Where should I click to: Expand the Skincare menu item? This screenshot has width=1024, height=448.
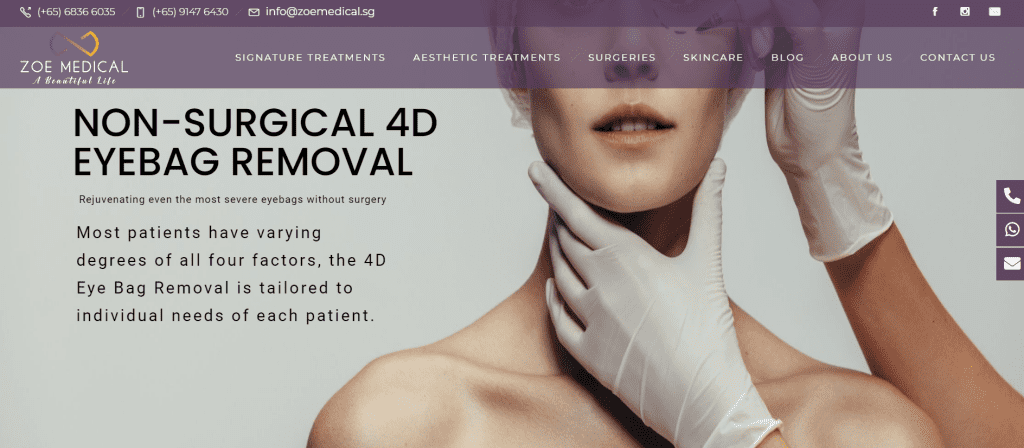coord(713,57)
